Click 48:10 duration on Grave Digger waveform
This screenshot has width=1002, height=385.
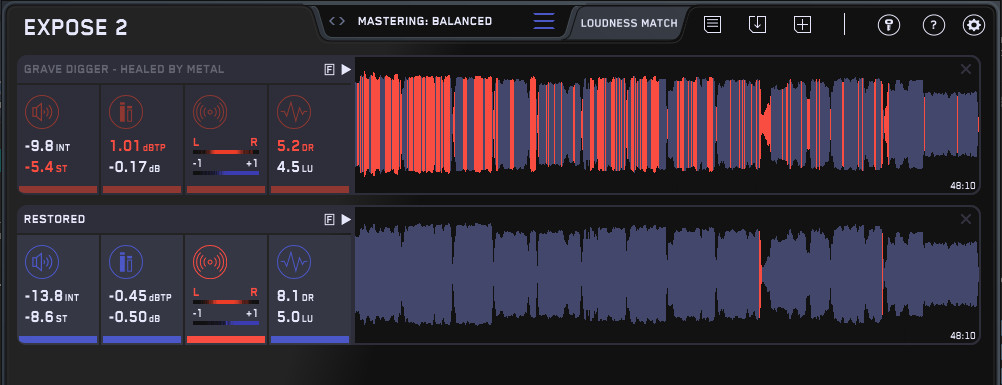coord(962,186)
